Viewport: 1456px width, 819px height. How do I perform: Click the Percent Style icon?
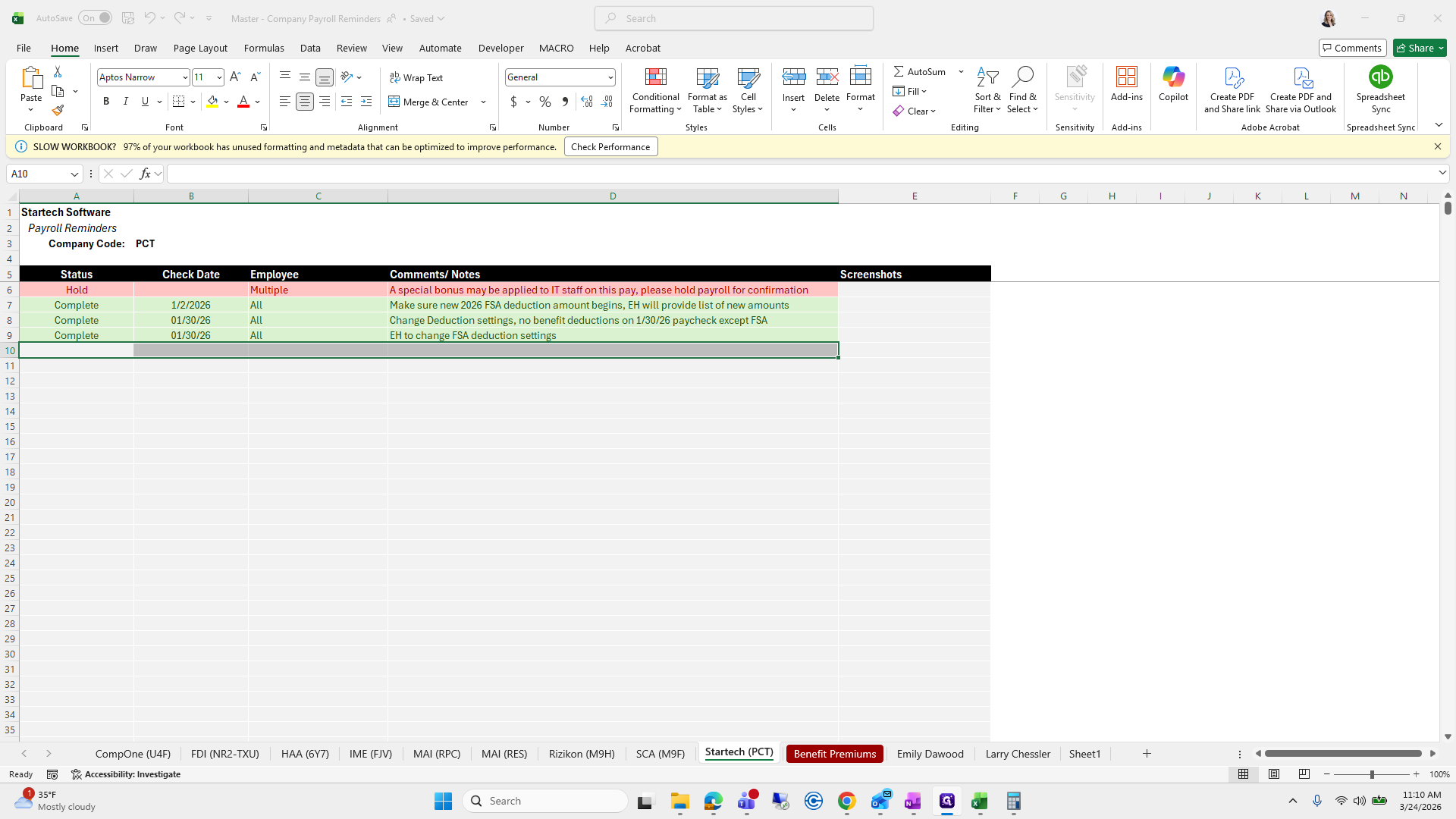(x=545, y=102)
